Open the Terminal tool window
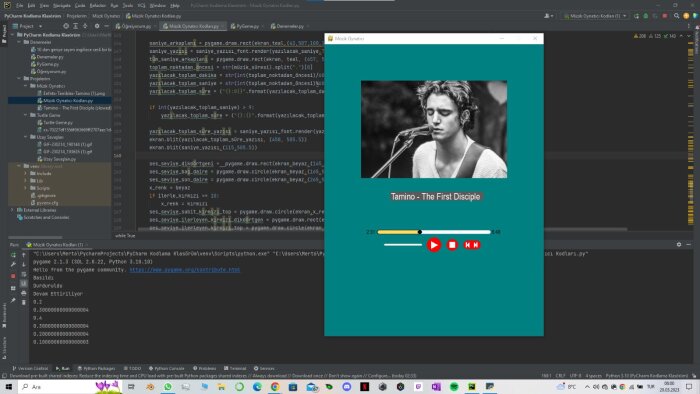 [x=235, y=369]
